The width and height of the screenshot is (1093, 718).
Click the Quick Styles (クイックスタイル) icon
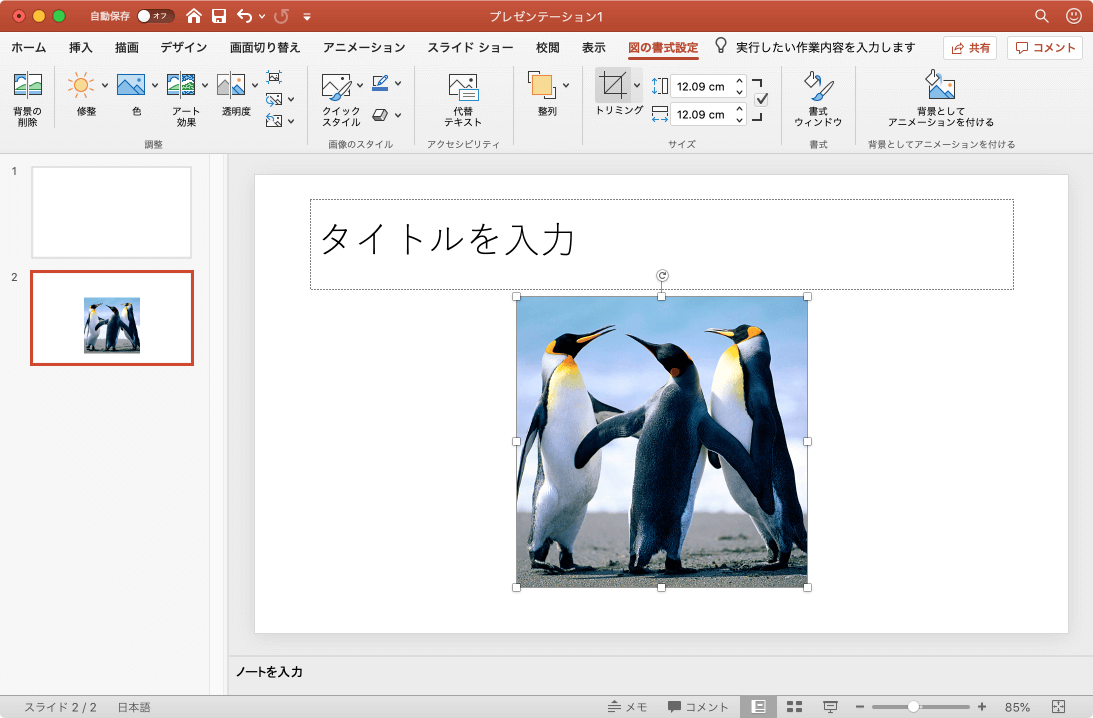click(335, 86)
